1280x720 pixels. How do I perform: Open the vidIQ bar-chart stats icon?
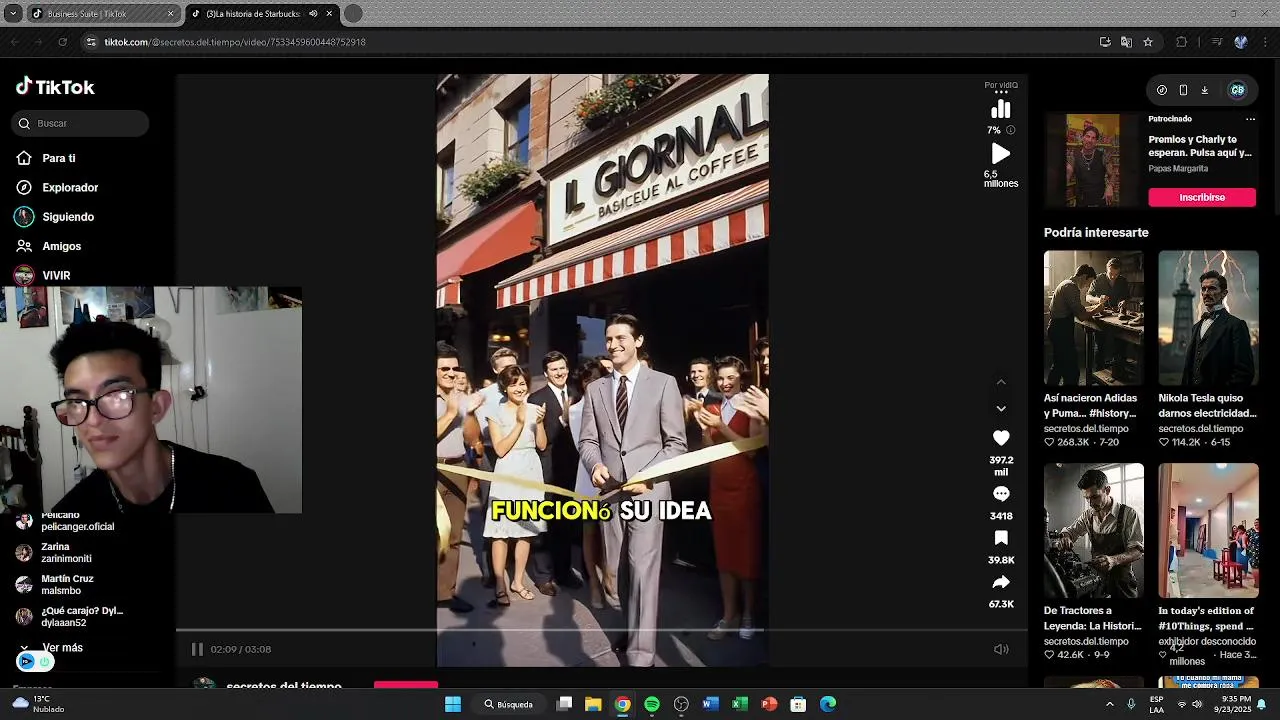point(1001,109)
